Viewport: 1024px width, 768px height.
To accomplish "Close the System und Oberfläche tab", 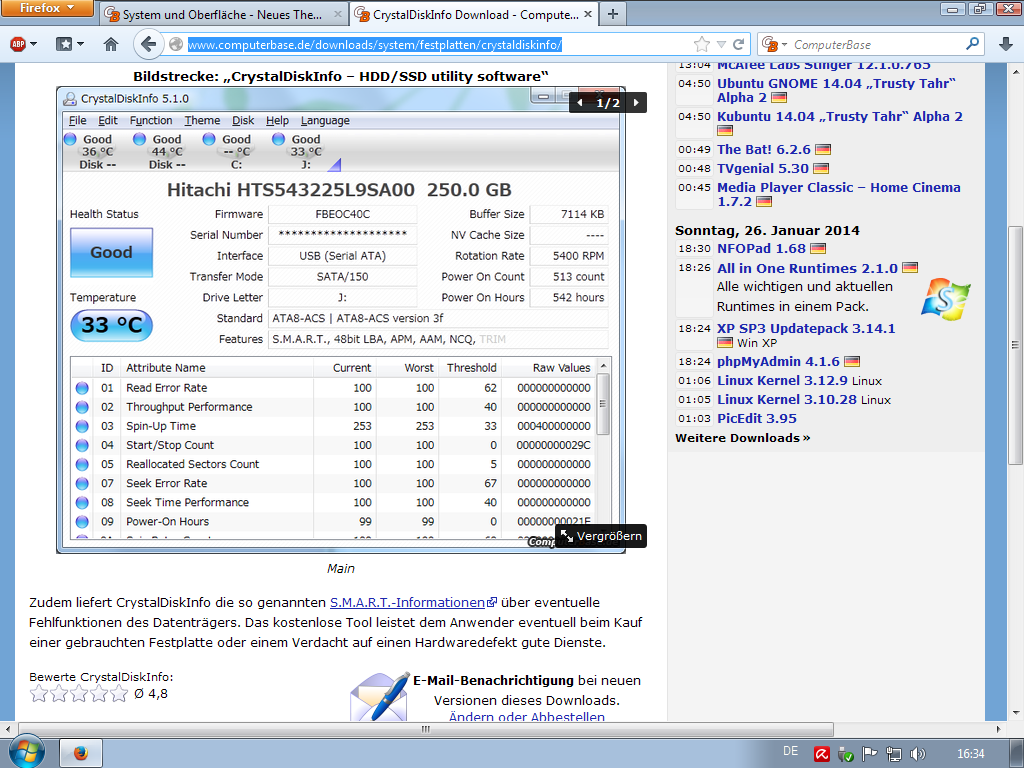I will point(338,14).
